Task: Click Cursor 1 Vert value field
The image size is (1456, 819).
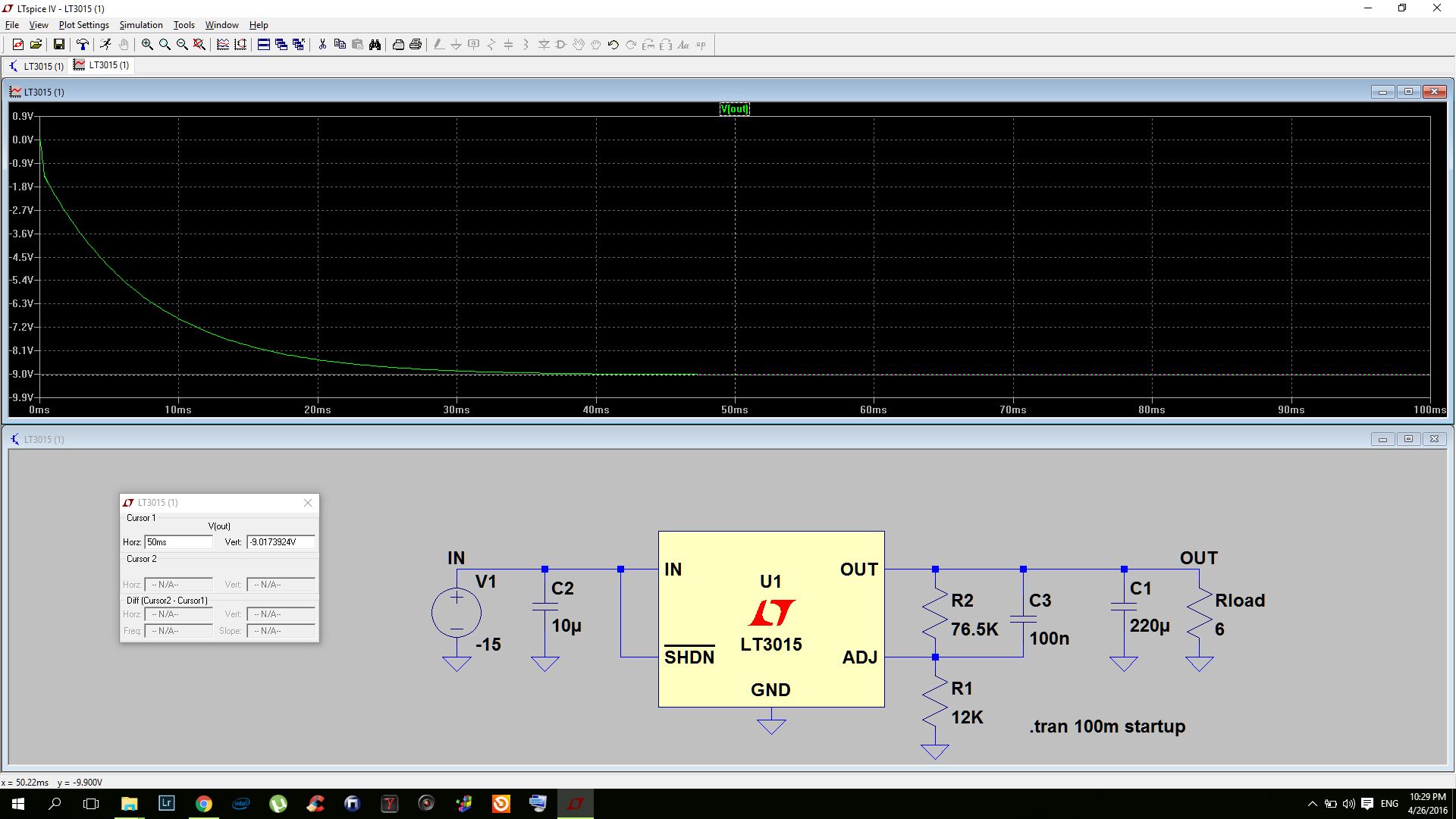Action: point(281,542)
